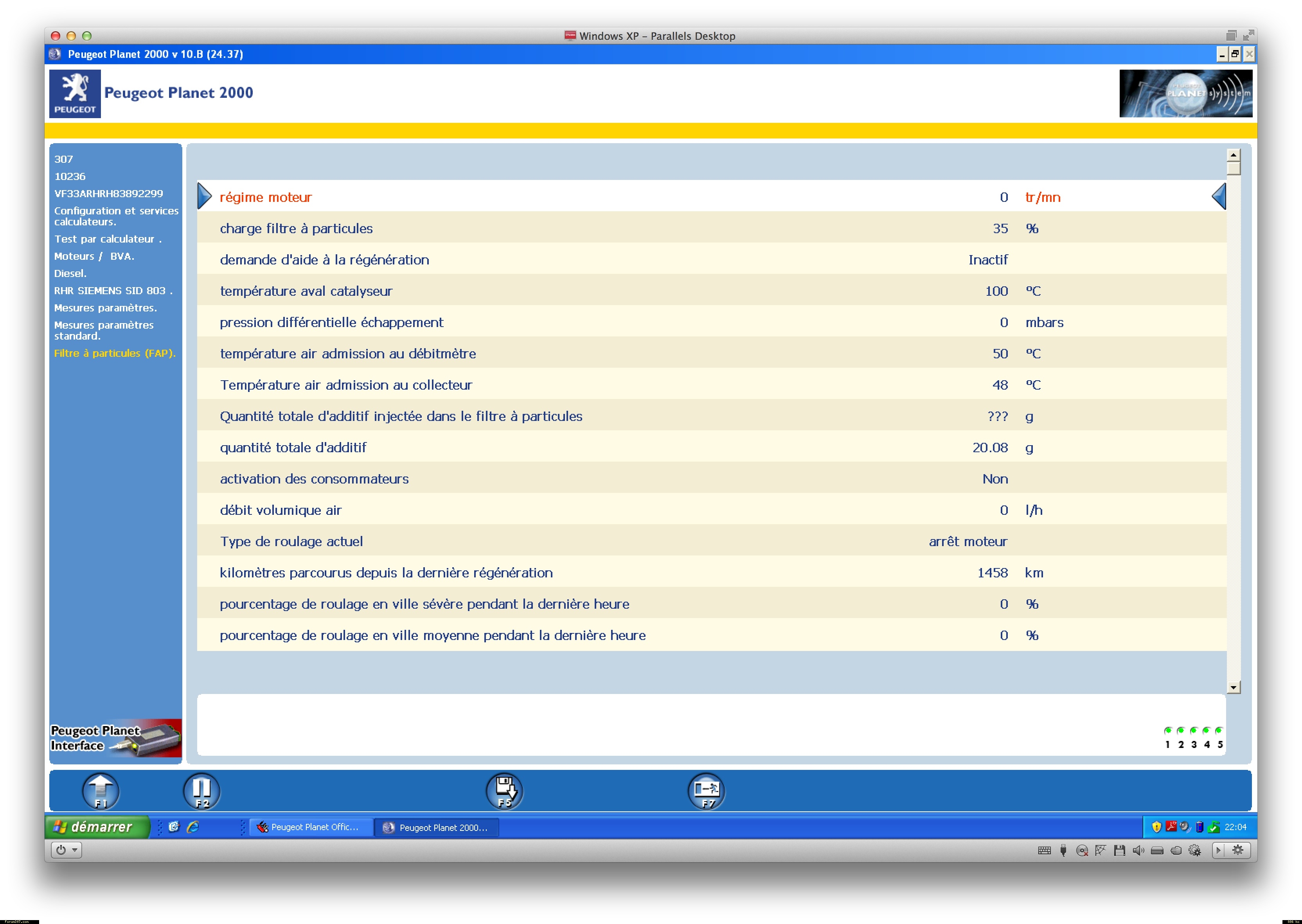Click the VIN VF33ARHRH83892299 text
1302x924 pixels.
click(108, 194)
